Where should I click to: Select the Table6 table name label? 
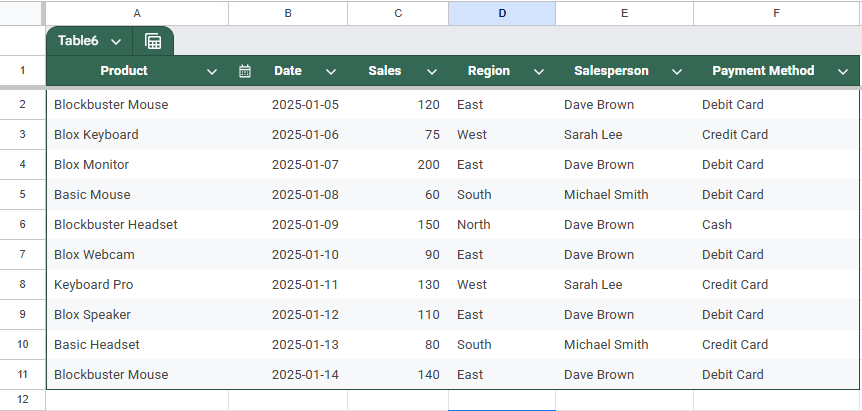tap(78, 41)
